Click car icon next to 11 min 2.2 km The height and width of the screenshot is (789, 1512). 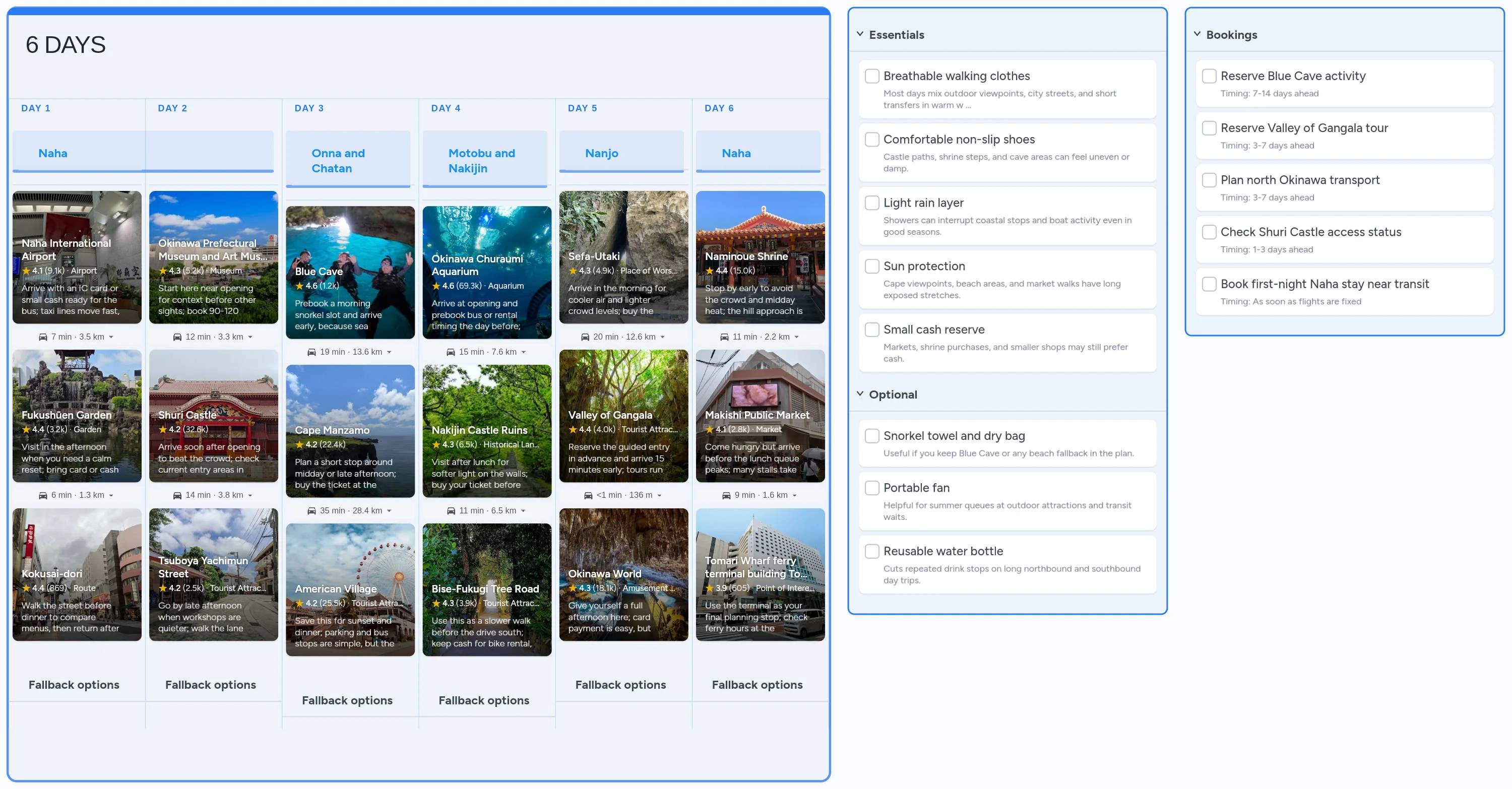pyautogui.click(x=724, y=337)
